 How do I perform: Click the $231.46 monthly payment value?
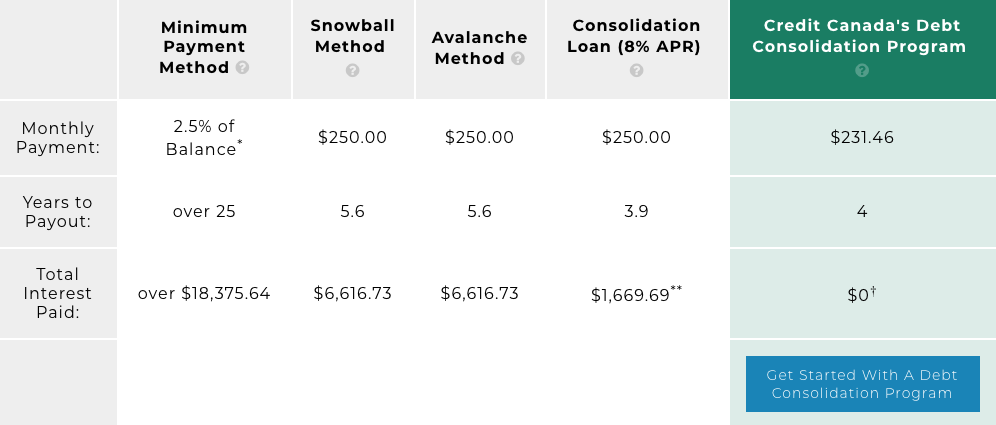pos(862,137)
